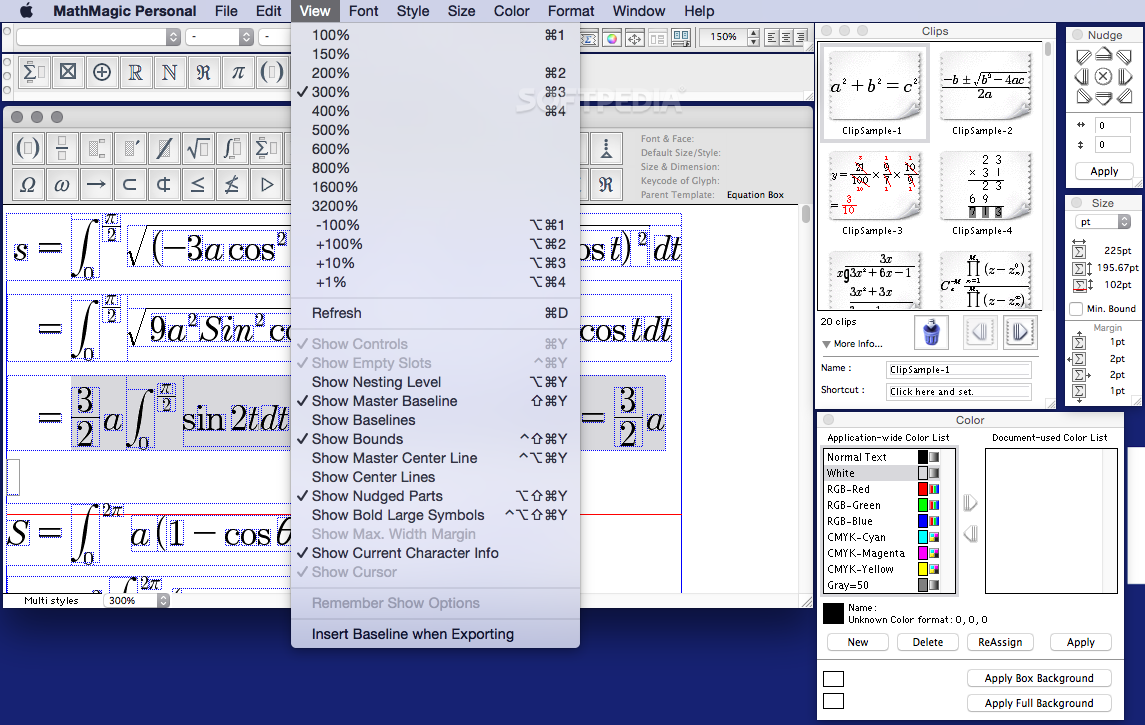Select the square root template tool
The height and width of the screenshot is (725, 1145).
[197, 148]
